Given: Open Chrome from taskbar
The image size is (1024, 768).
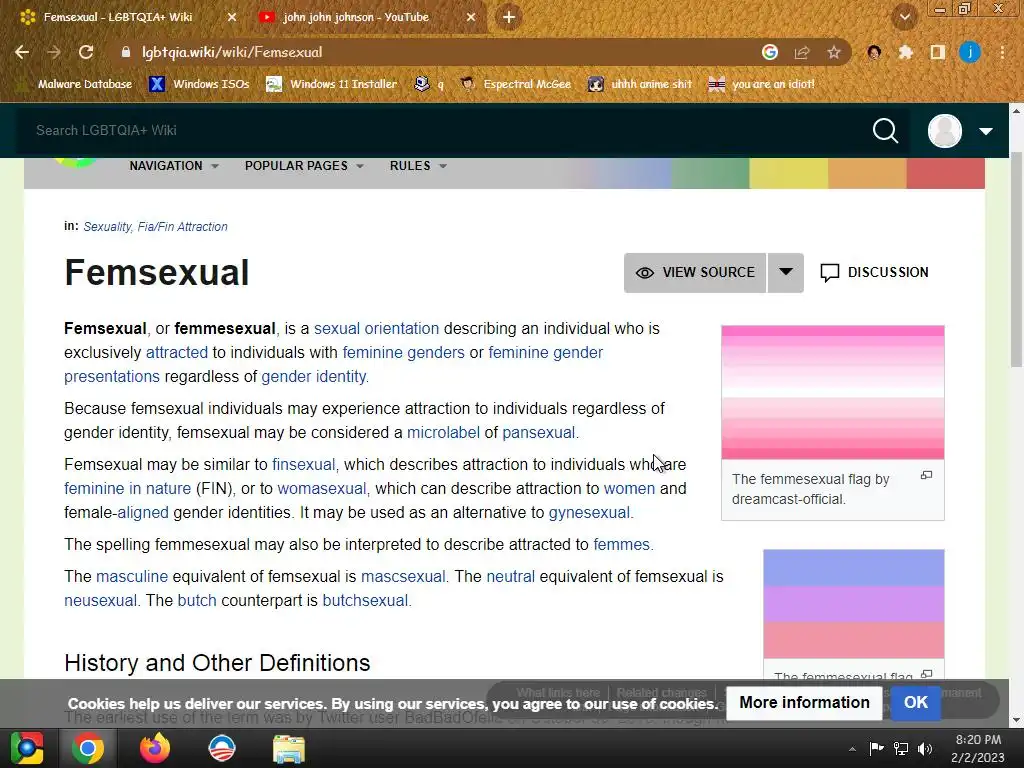Looking at the screenshot, I should [88, 748].
